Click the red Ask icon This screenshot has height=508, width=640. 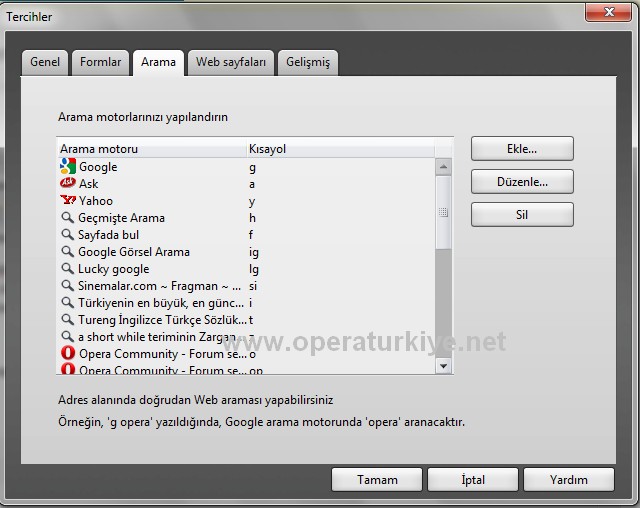[68, 183]
